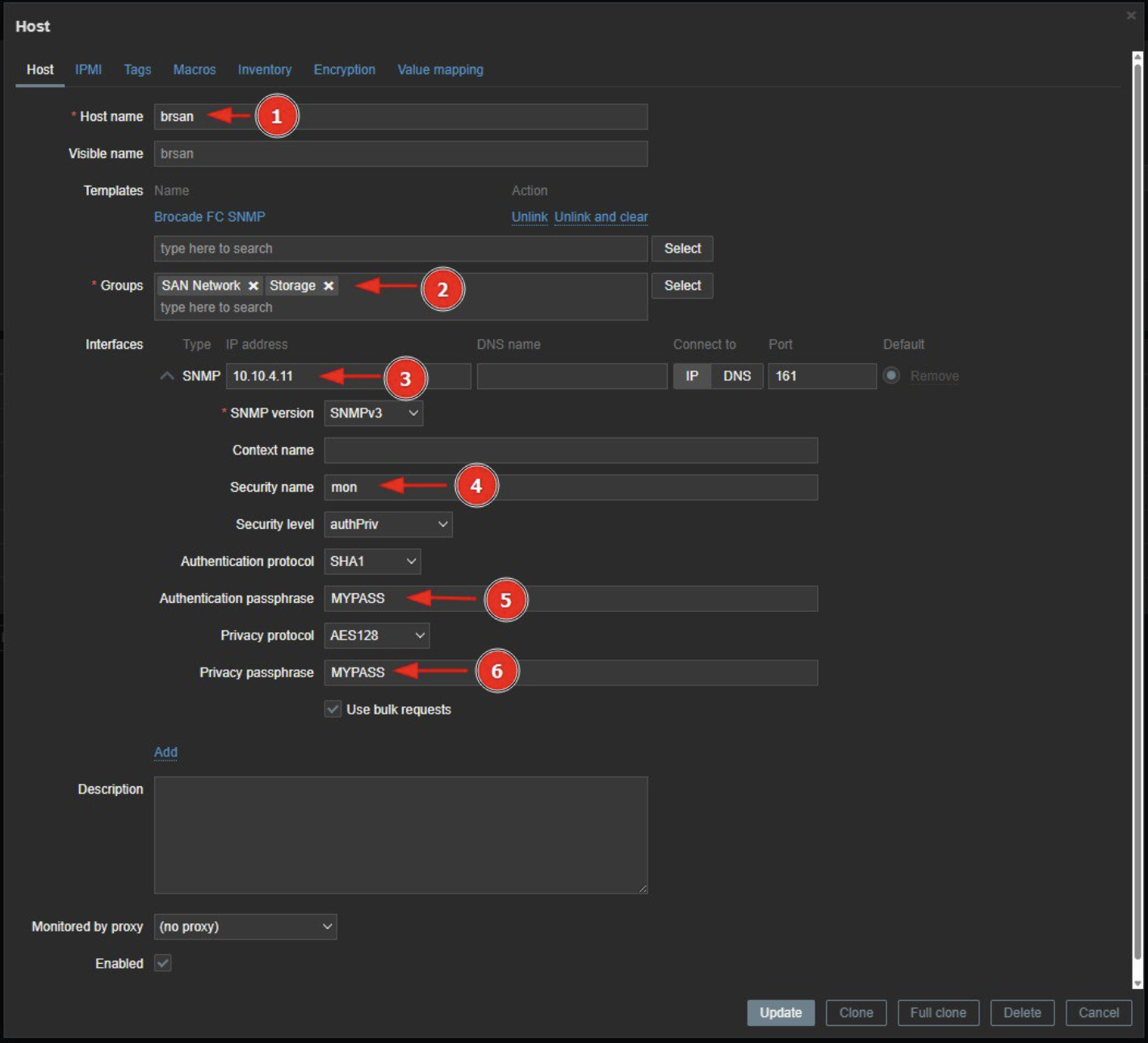The height and width of the screenshot is (1043, 1148).
Task: Click the Authentication passphrase field
Action: (x=571, y=599)
